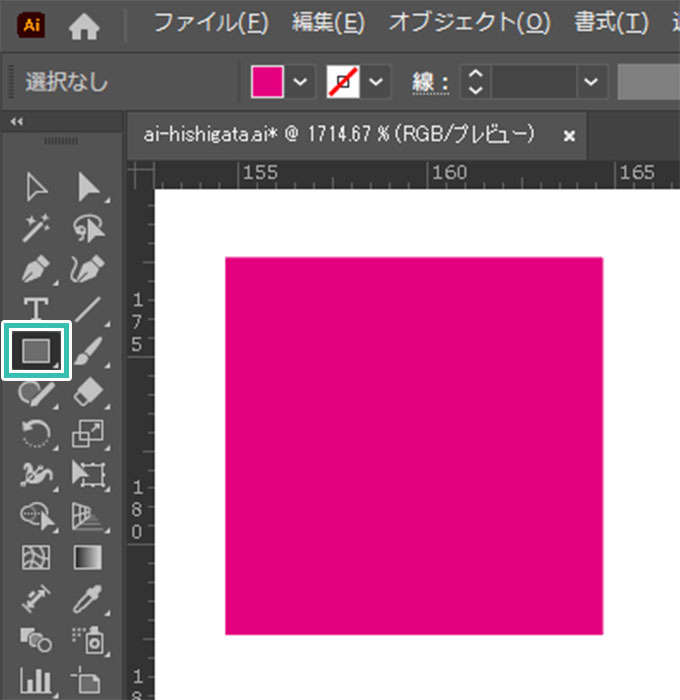680x700 pixels.
Task: Activate the Gradient tool
Action: (x=88, y=556)
